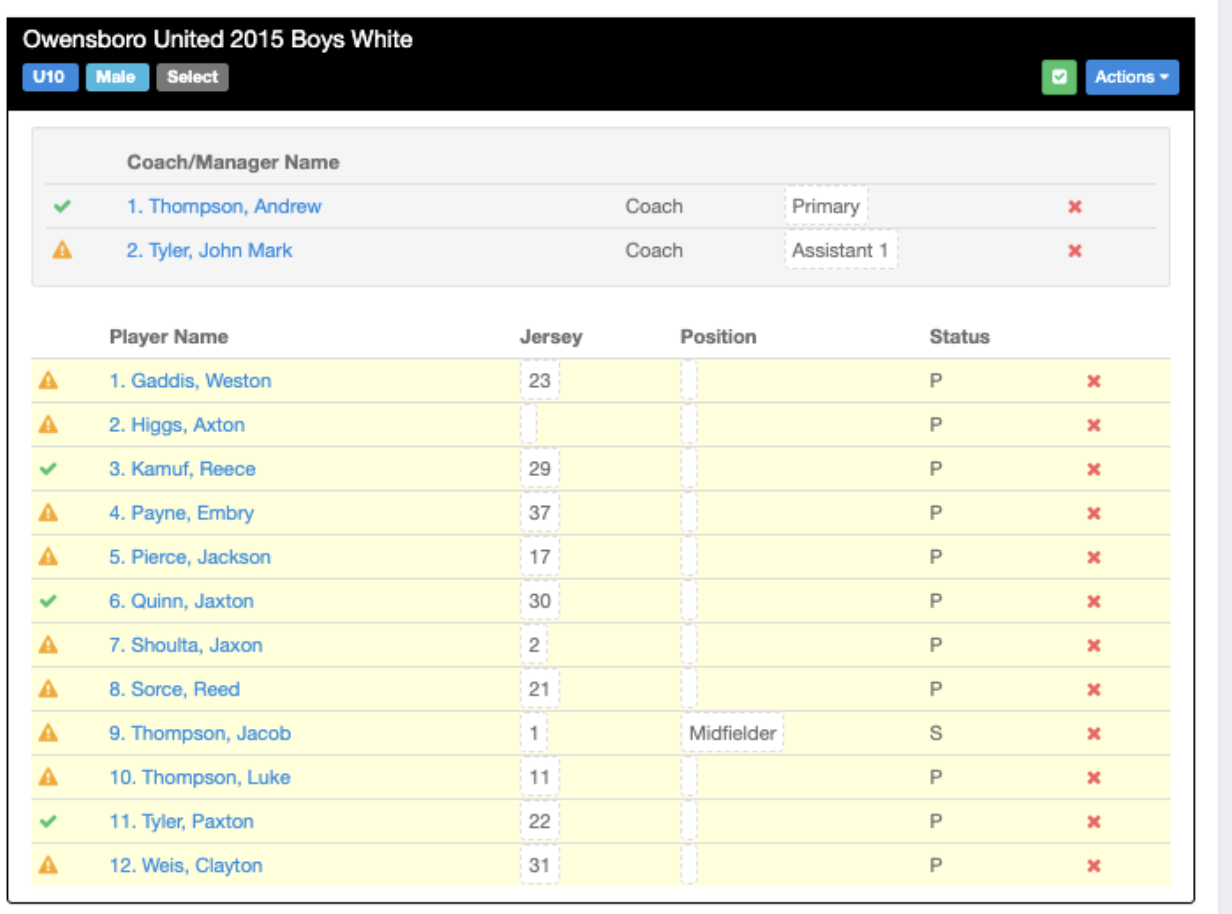Edit jersey number 17 for Pierce, Jackson

(x=540, y=557)
